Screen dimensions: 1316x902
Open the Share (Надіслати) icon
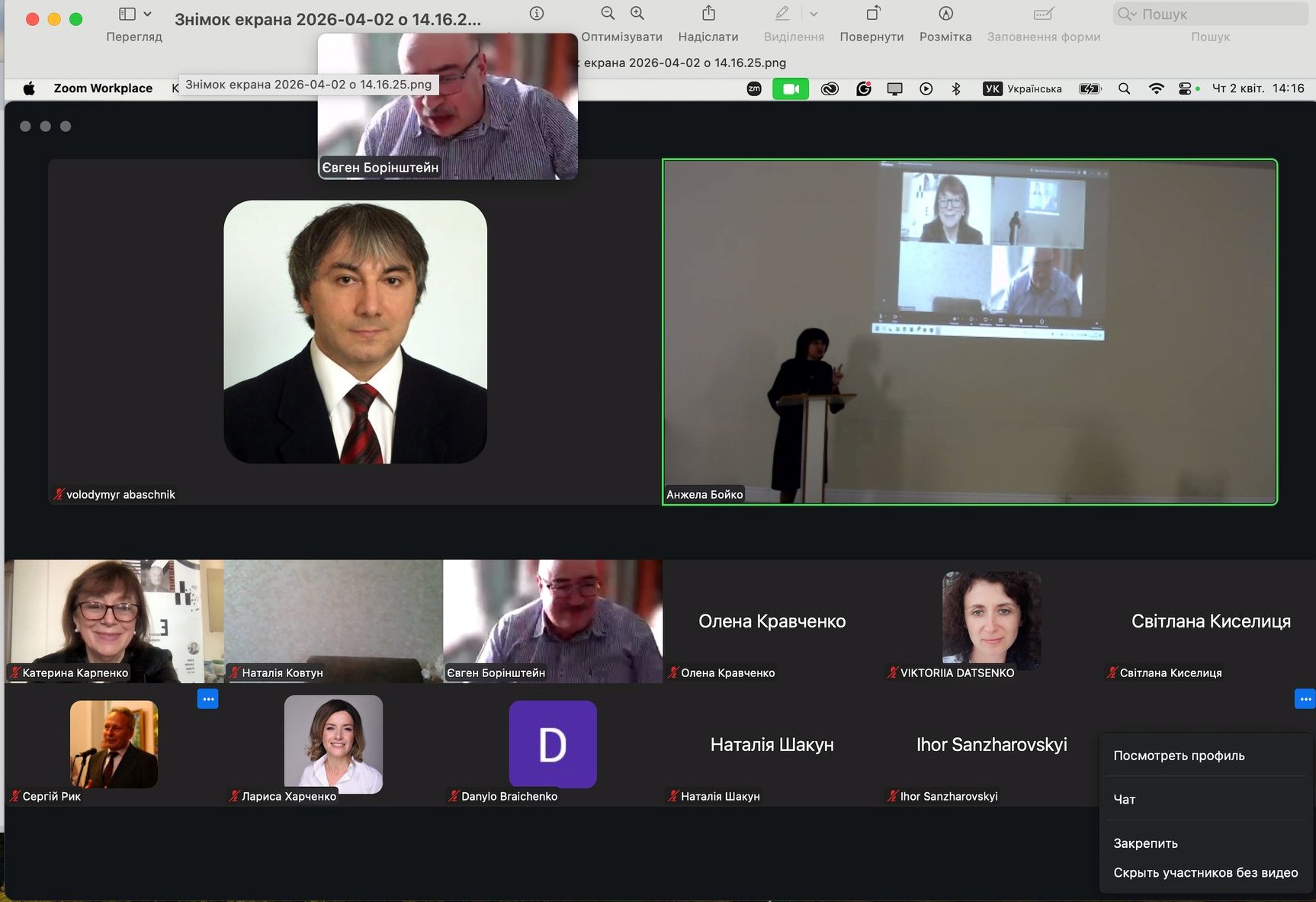708,14
